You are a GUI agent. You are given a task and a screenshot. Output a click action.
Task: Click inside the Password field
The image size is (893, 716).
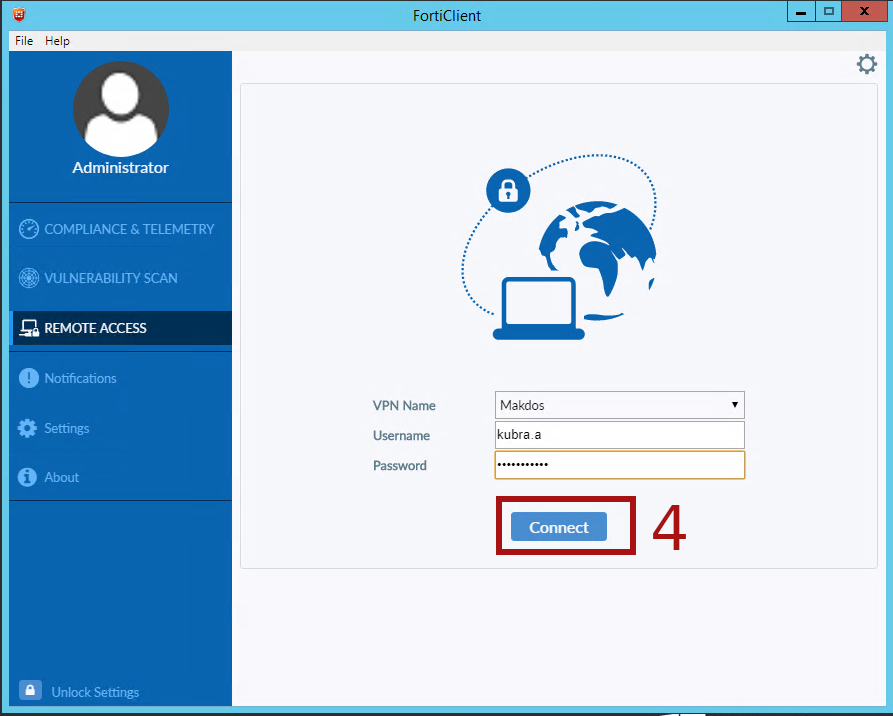618,465
